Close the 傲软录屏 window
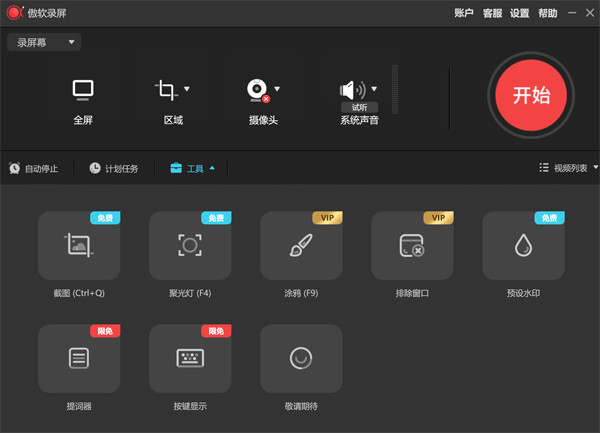Screen dimensions: 600x433 click(x=590, y=13)
